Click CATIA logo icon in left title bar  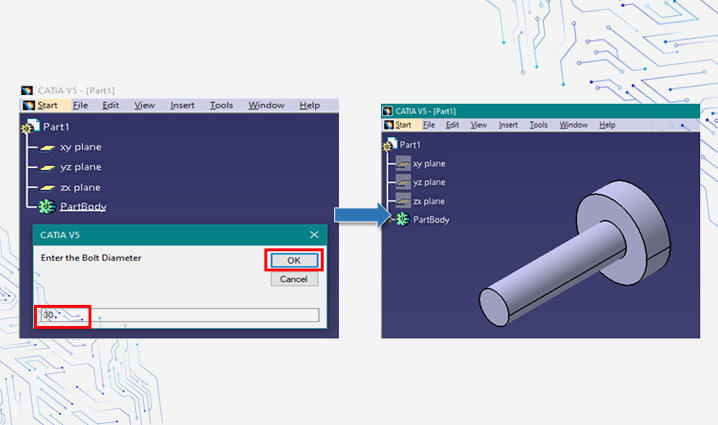[27, 91]
